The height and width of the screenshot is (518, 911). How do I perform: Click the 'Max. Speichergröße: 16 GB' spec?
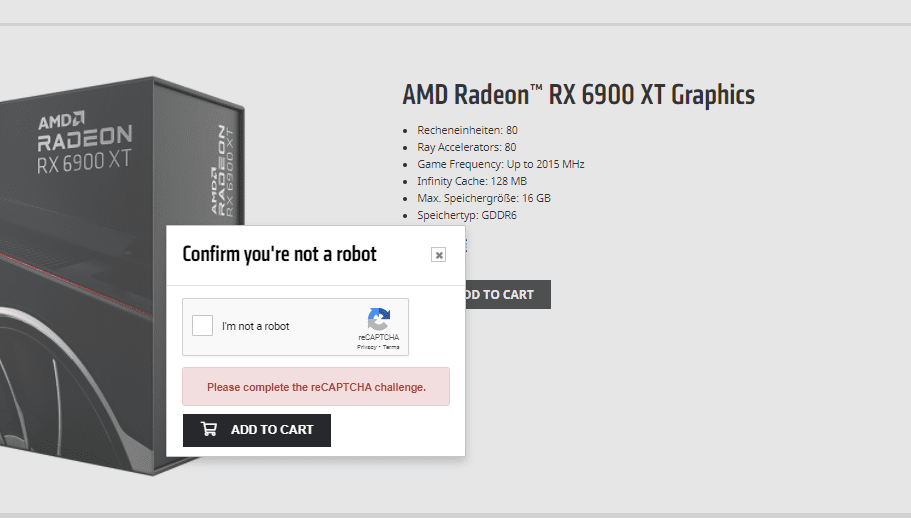tap(484, 198)
